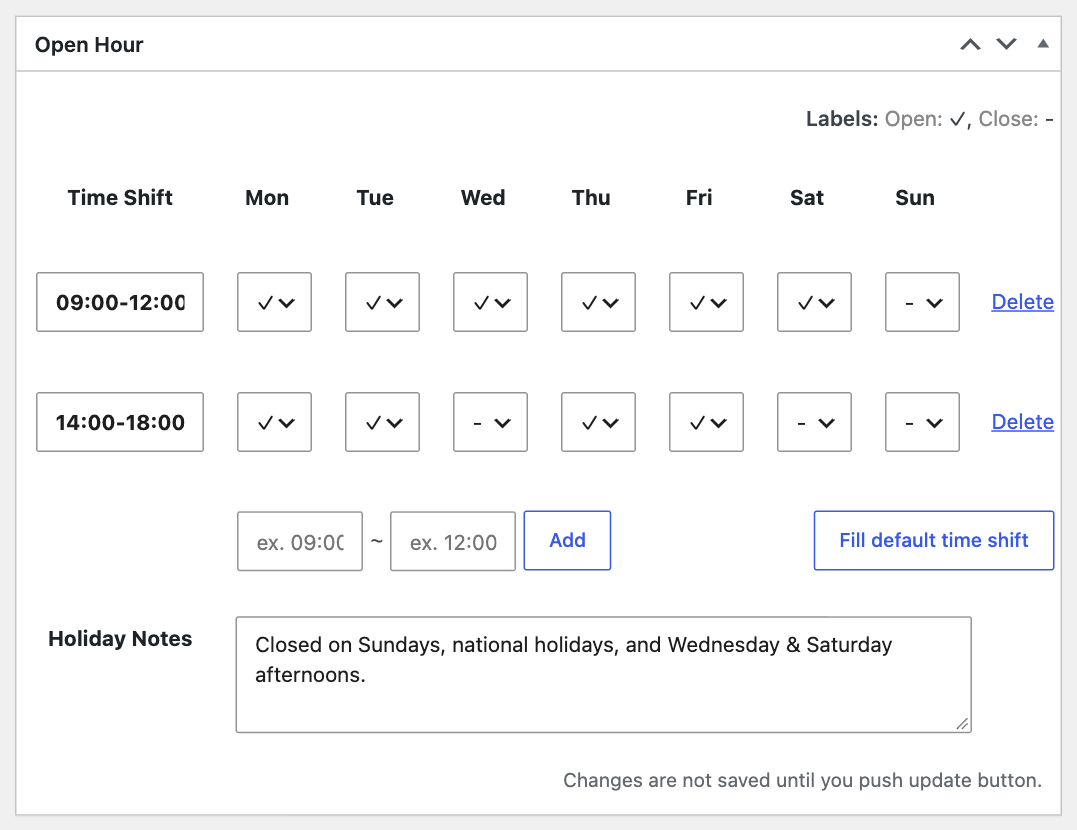Viewport: 1077px width, 830px height.
Task: Open Fri dropdown for 14:00-18:00 shift
Action: 706,422
